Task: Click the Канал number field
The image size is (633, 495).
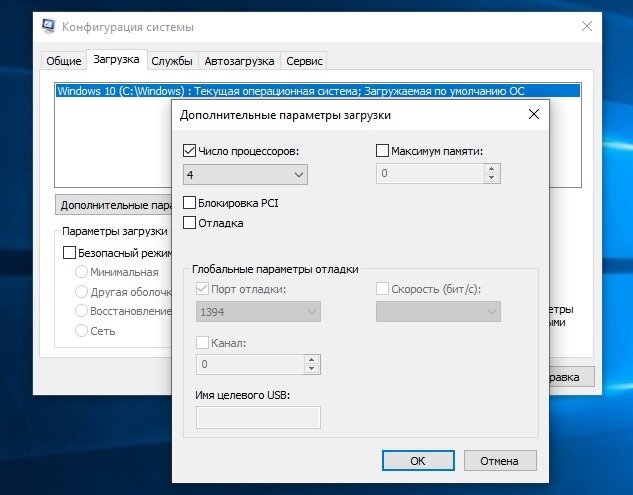Action: point(250,364)
